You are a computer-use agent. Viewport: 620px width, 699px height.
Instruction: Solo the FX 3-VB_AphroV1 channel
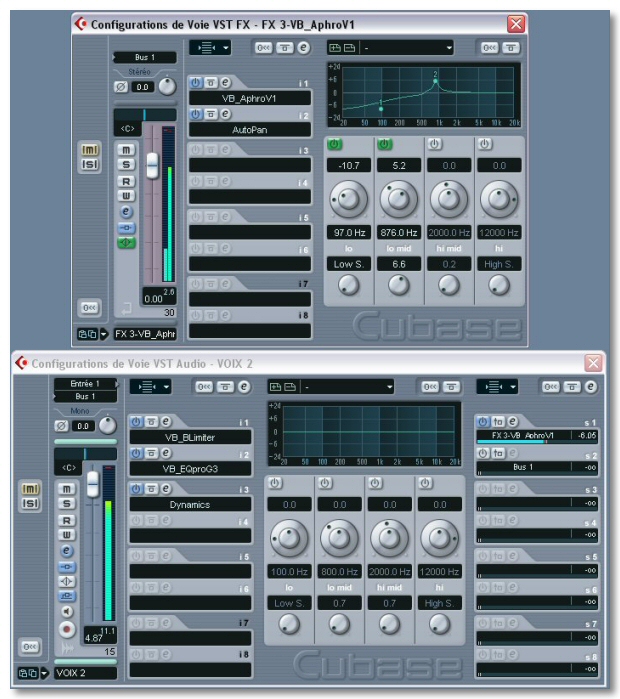point(126,164)
